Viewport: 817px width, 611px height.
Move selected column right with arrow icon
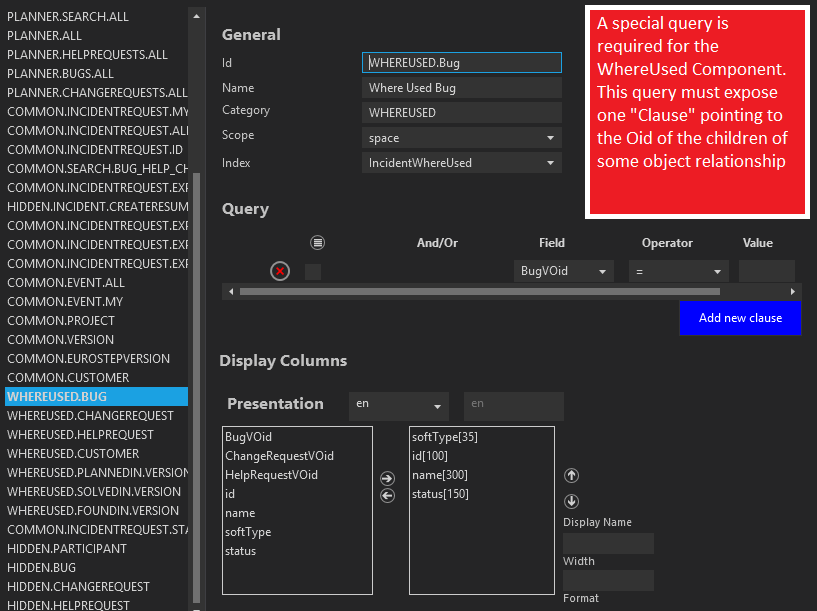pyautogui.click(x=388, y=479)
